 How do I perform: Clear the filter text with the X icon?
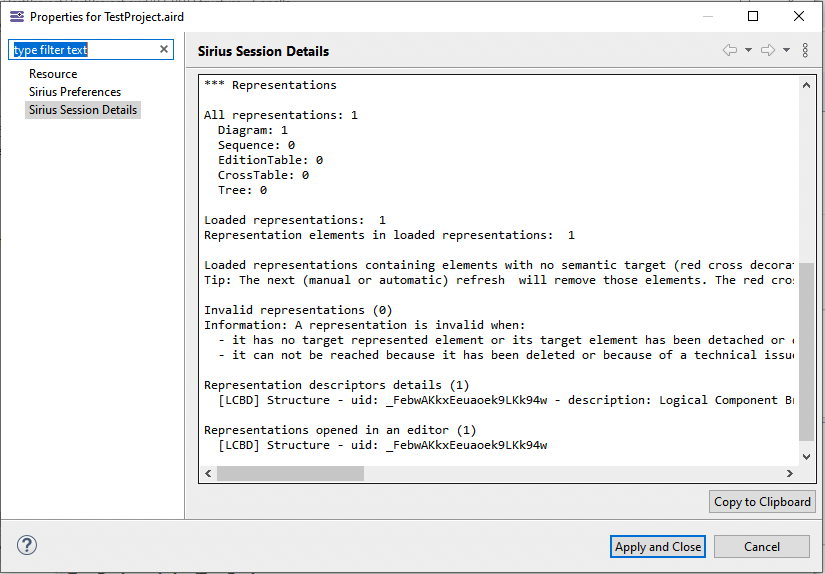pos(164,50)
